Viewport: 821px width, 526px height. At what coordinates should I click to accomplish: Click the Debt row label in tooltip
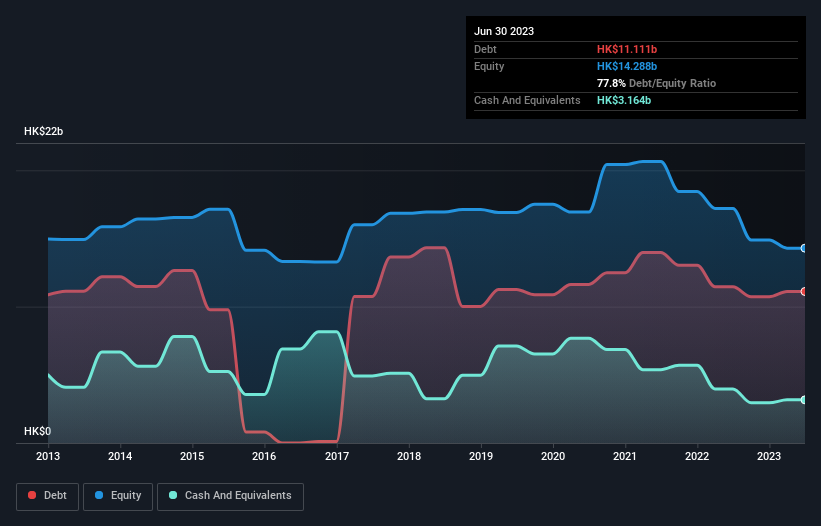point(485,49)
